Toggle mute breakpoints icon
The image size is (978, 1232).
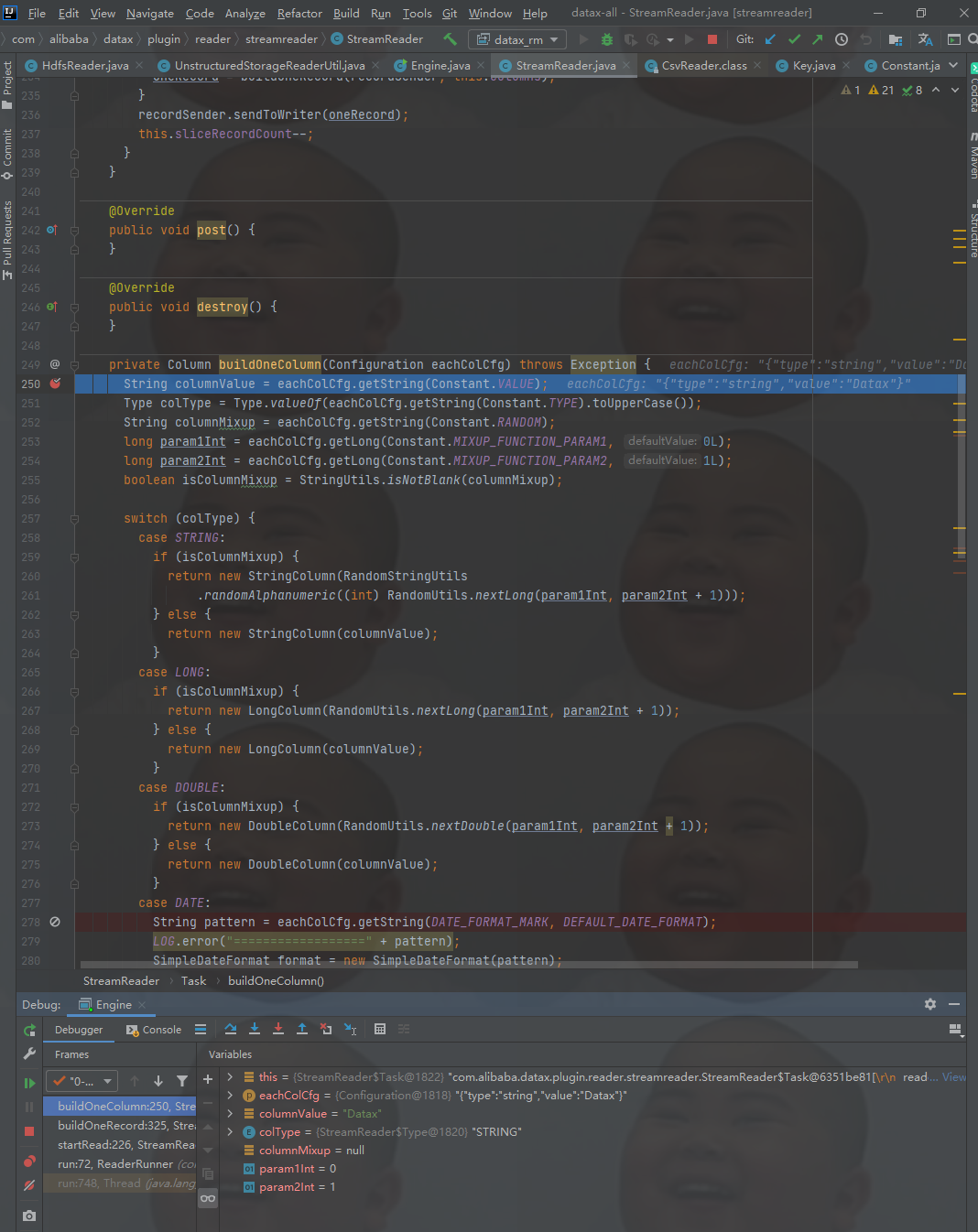(29, 1184)
